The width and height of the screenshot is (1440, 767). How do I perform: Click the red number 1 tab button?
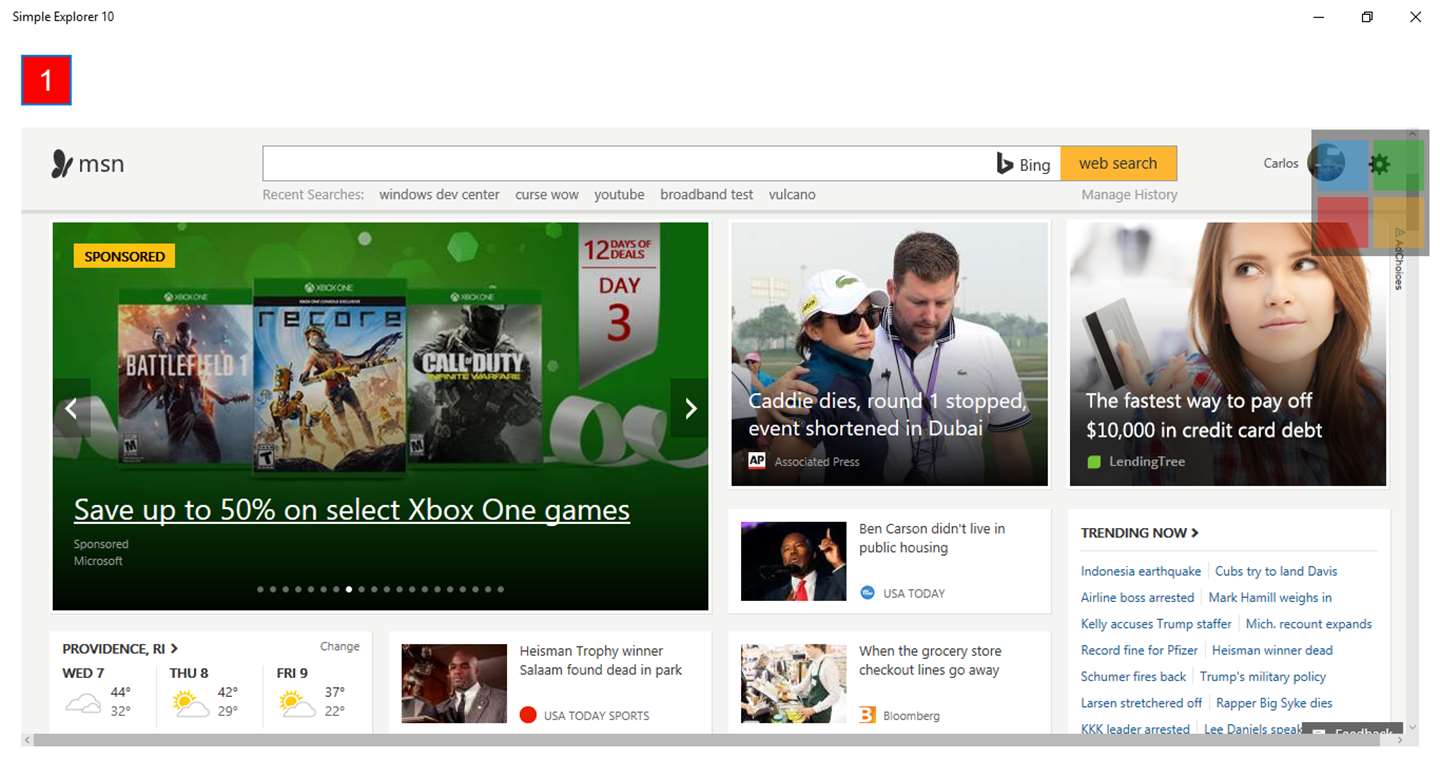[x=46, y=80]
